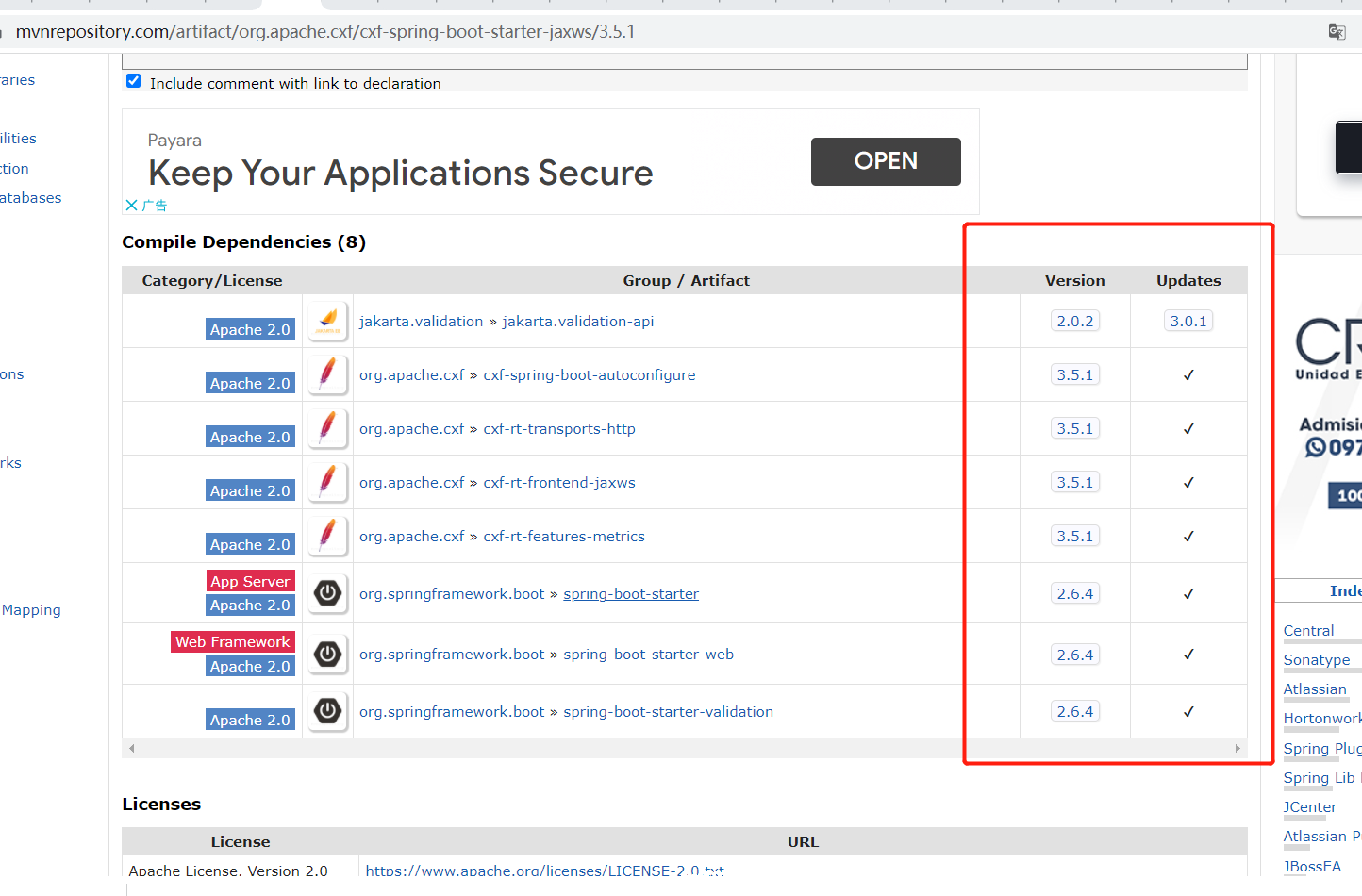
Task: Close the Payara ad with X icon
Action: pos(131,205)
